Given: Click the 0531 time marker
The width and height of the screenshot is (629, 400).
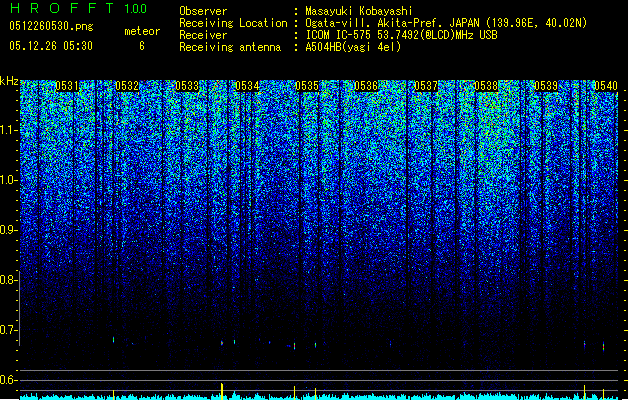Looking at the screenshot, I should click(x=67, y=86).
